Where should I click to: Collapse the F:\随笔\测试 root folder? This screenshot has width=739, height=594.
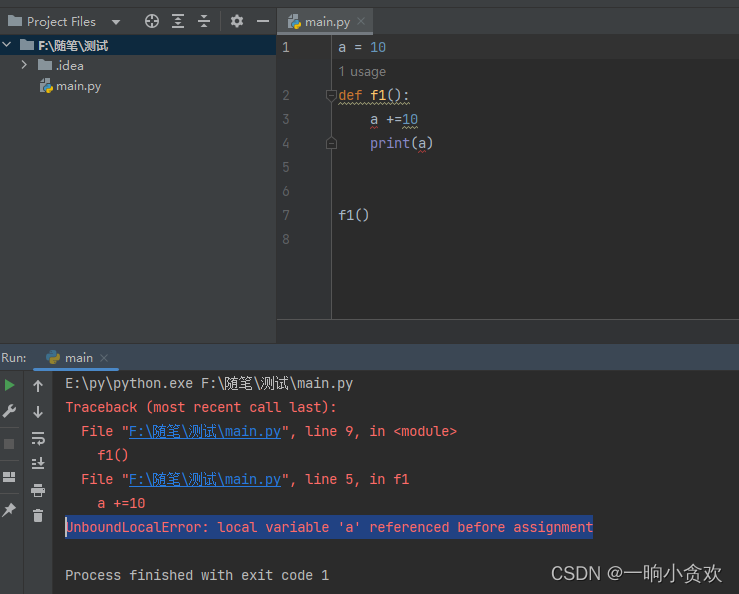coord(8,45)
